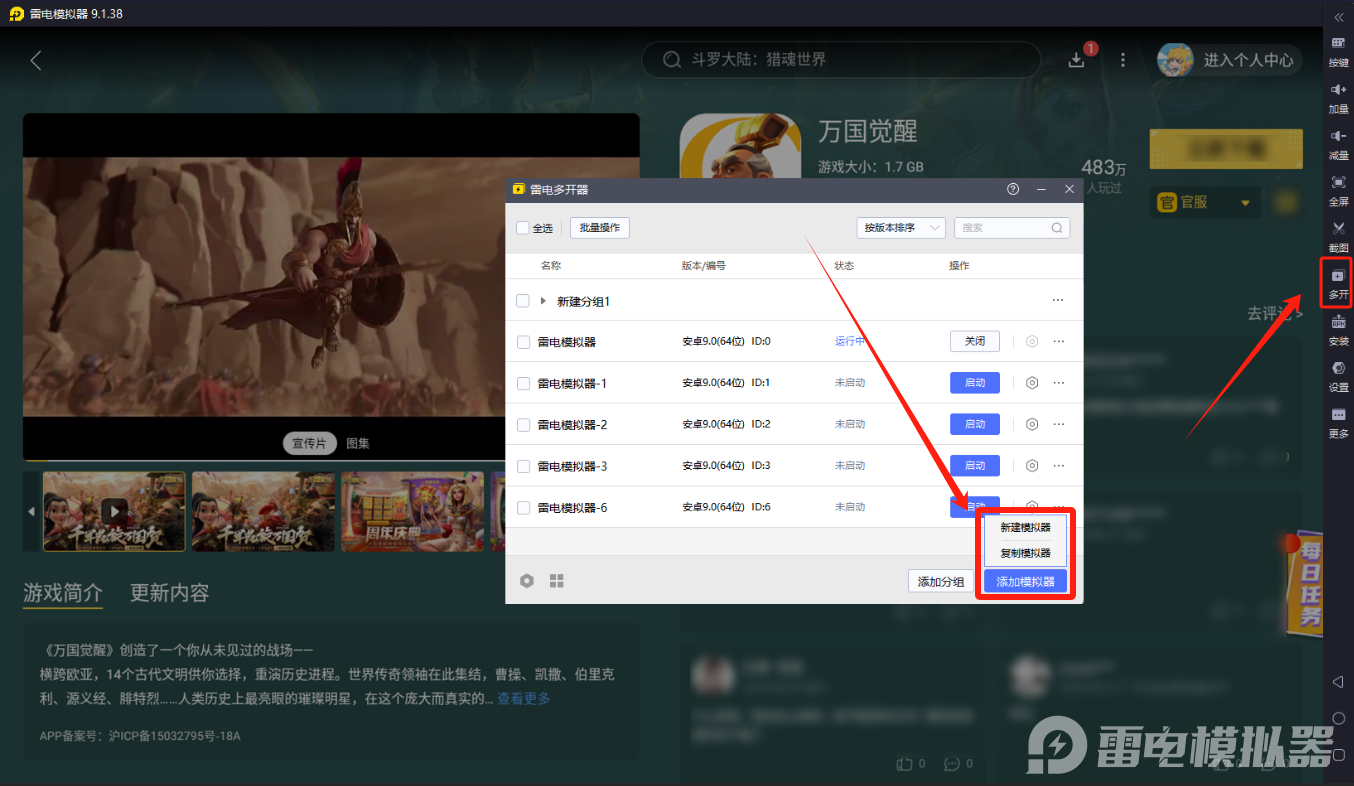Screen dimensions: 1354x786
Task: Select the checkbox next to 新建分组1
Action: 522,300
